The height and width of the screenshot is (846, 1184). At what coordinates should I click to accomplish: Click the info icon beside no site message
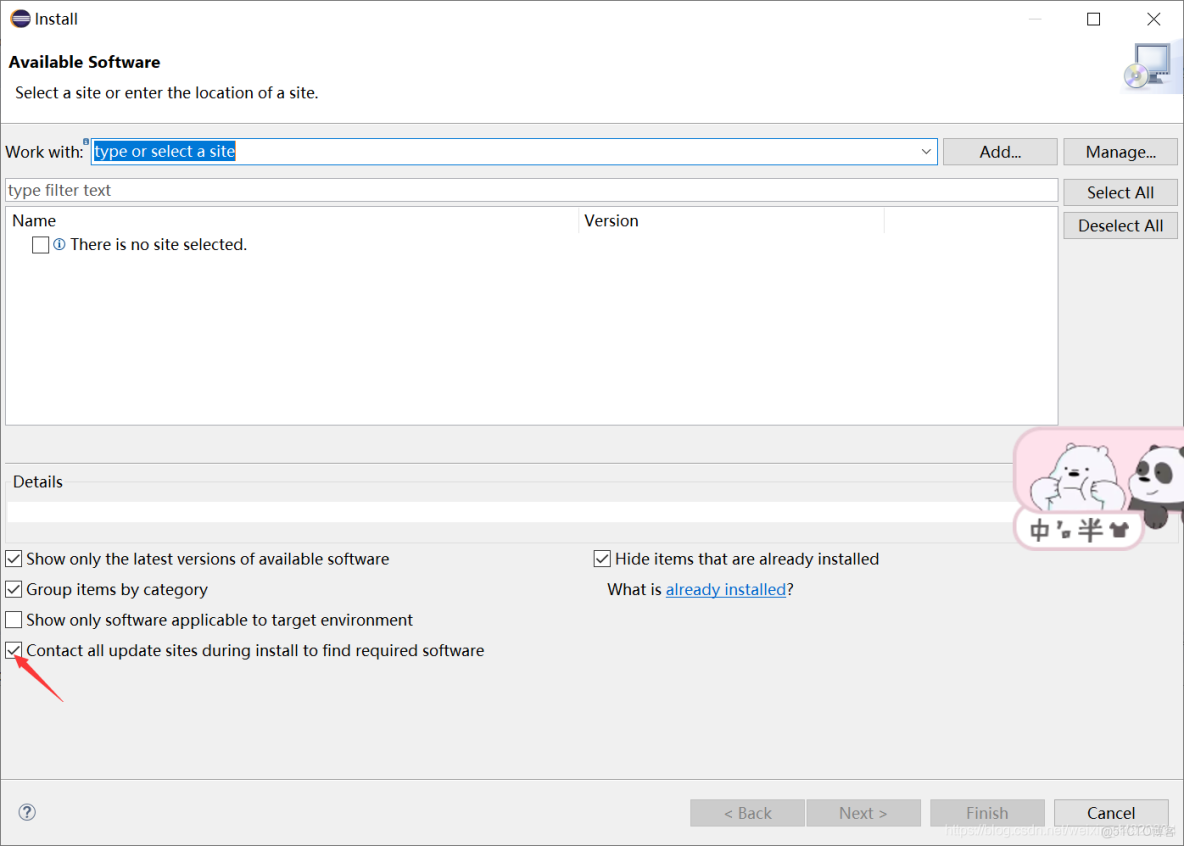pos(59,245)
